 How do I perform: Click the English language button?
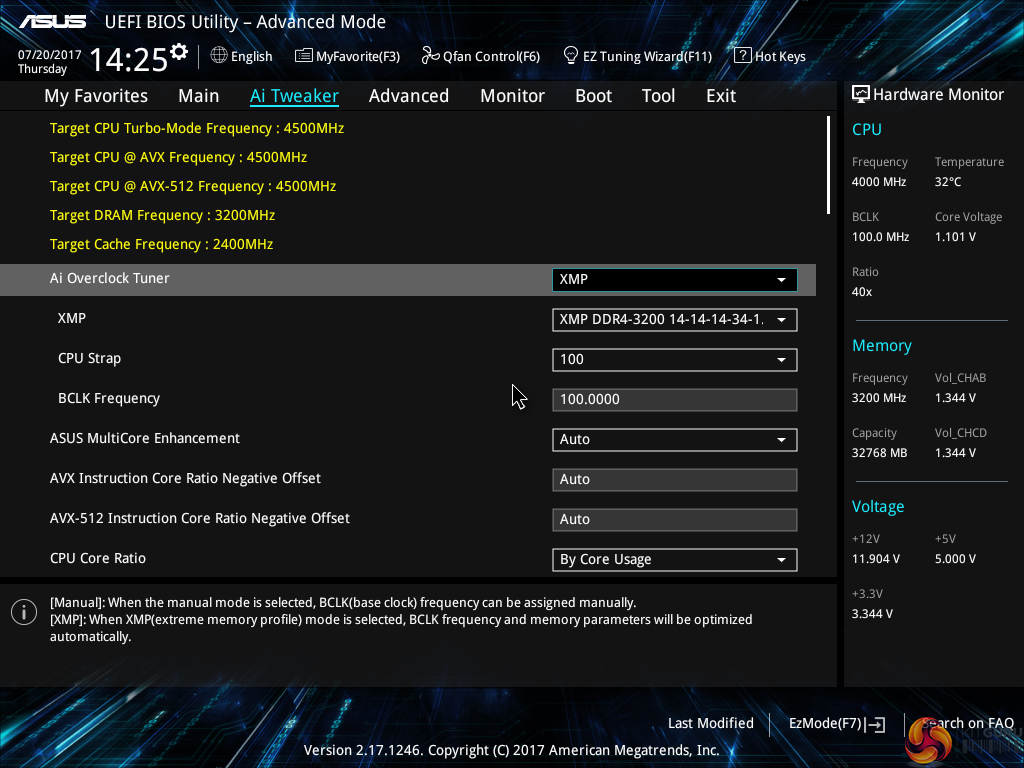(251, 57)
